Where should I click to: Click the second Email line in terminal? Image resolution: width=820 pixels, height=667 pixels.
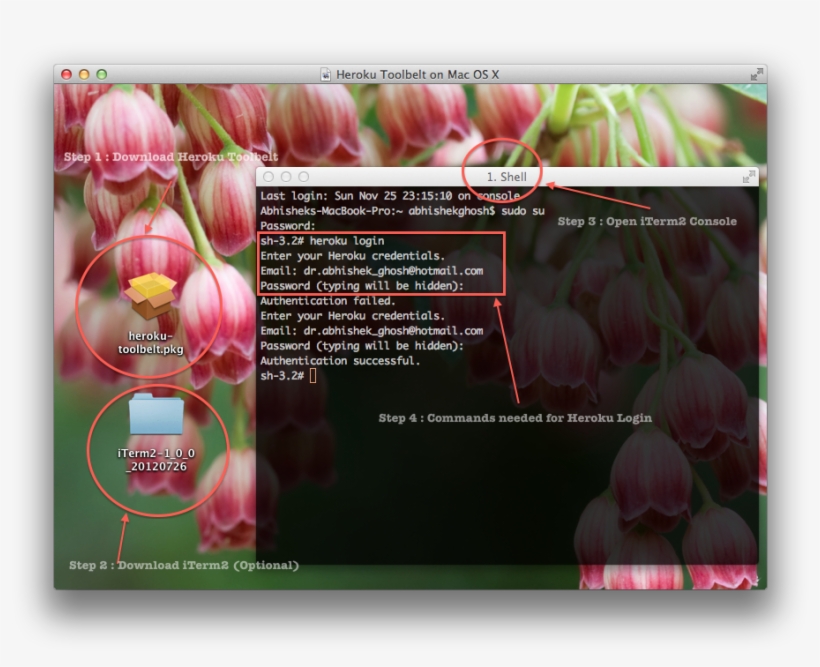(372, 331)
